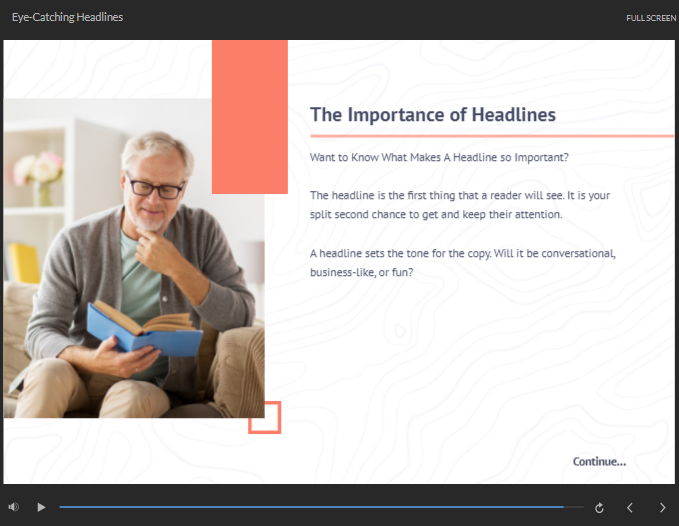Click the replay circular arrow icon

(x=599, y=507)
